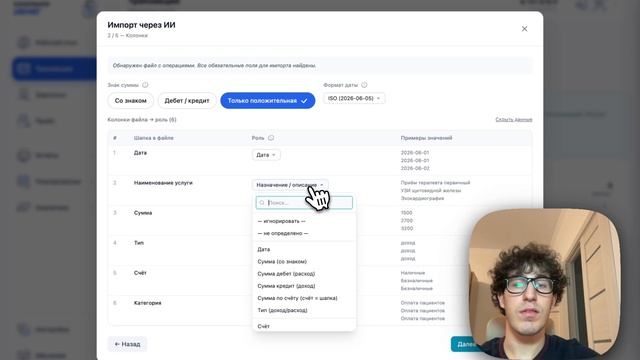
Task: Choose the — игнорировать — option
Action: pos(282,221)
